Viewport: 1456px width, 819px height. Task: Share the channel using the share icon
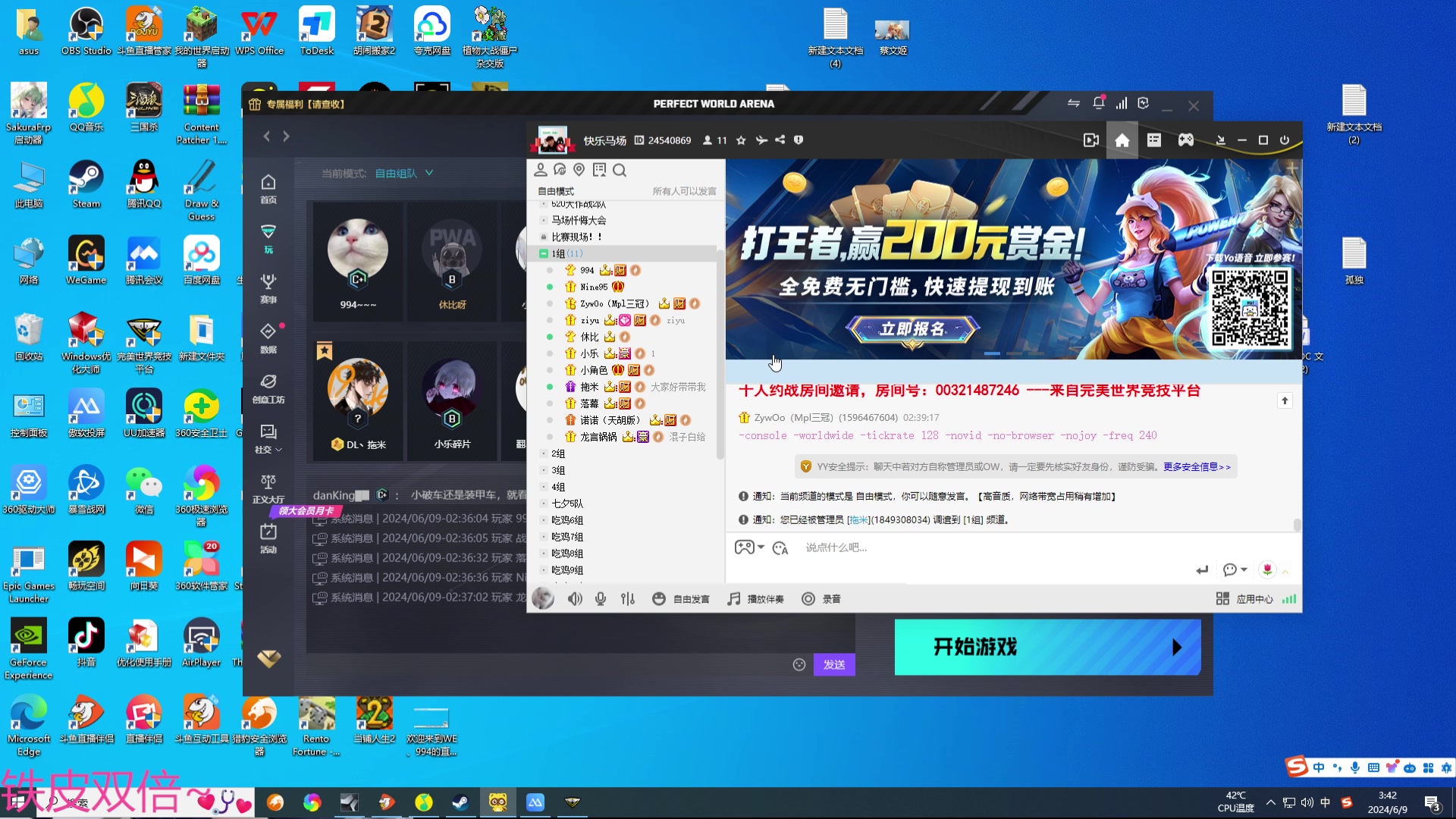tap(779, 140)
